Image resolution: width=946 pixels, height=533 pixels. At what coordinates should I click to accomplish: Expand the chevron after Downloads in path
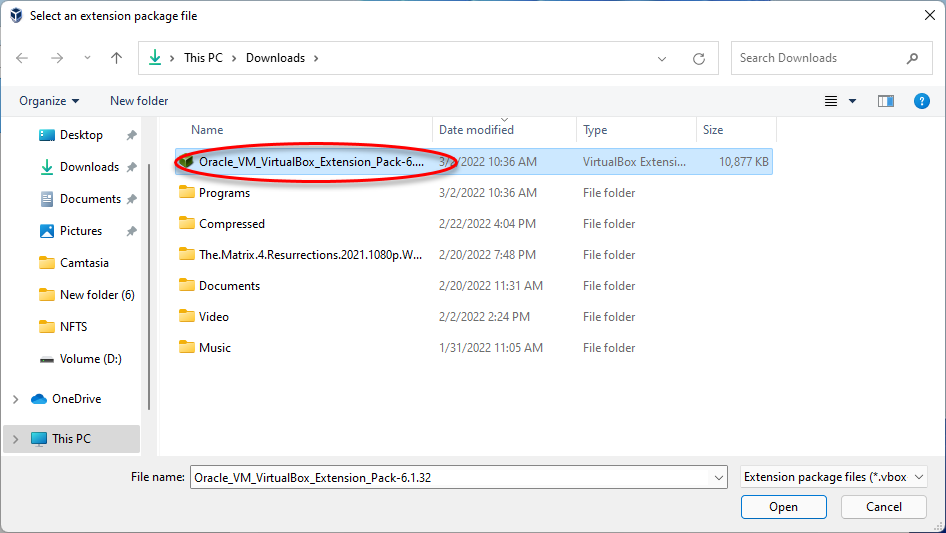tap(316, 58)
